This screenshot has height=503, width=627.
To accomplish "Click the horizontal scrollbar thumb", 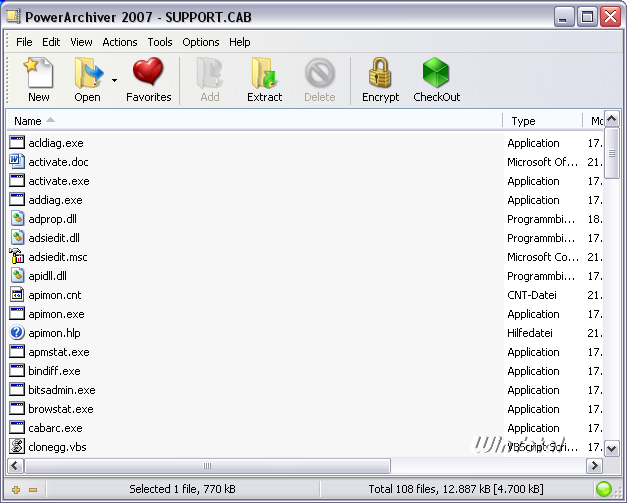I will coord(207,466).
